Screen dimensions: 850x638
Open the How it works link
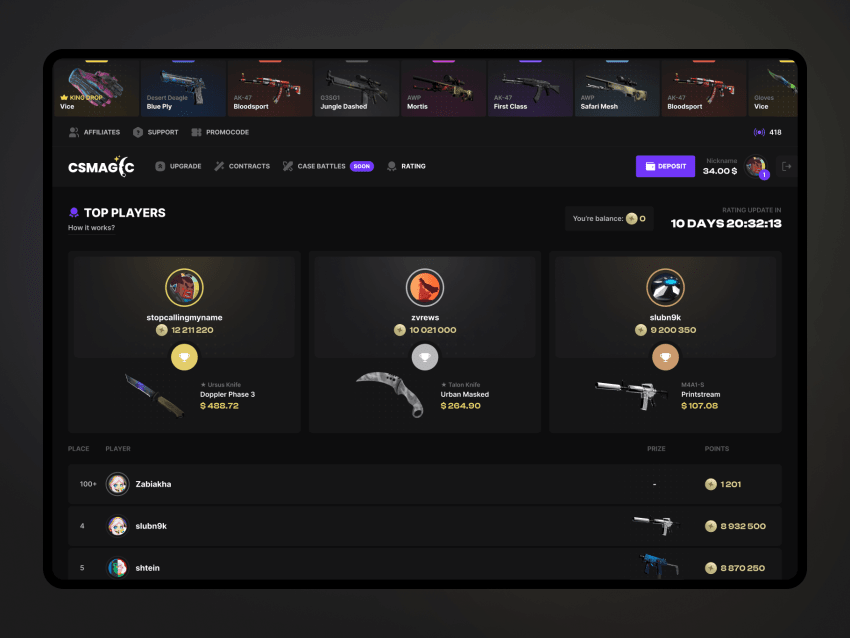pos(91,228)
